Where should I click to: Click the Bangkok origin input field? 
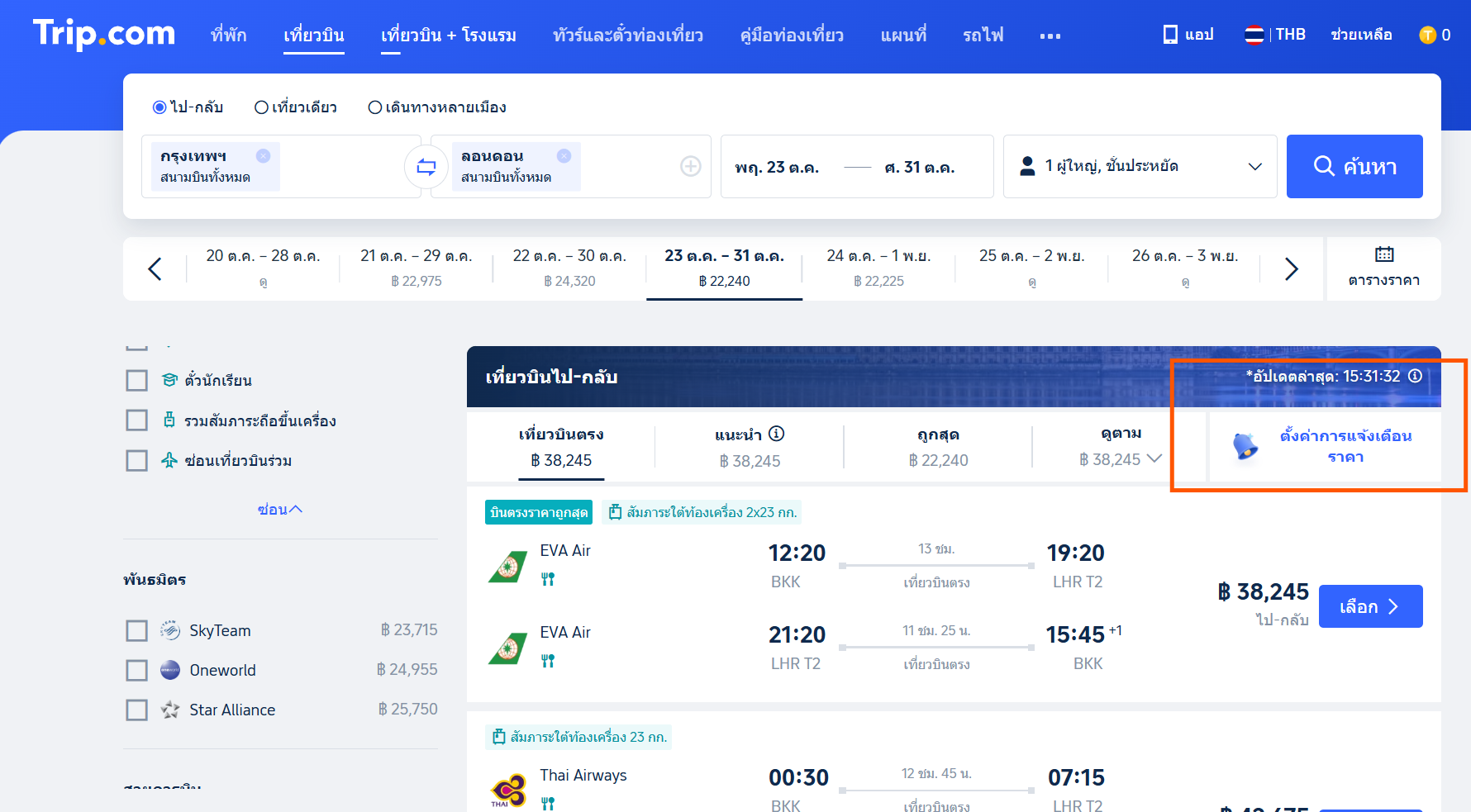pyautogui.click(x=281, y=166)
